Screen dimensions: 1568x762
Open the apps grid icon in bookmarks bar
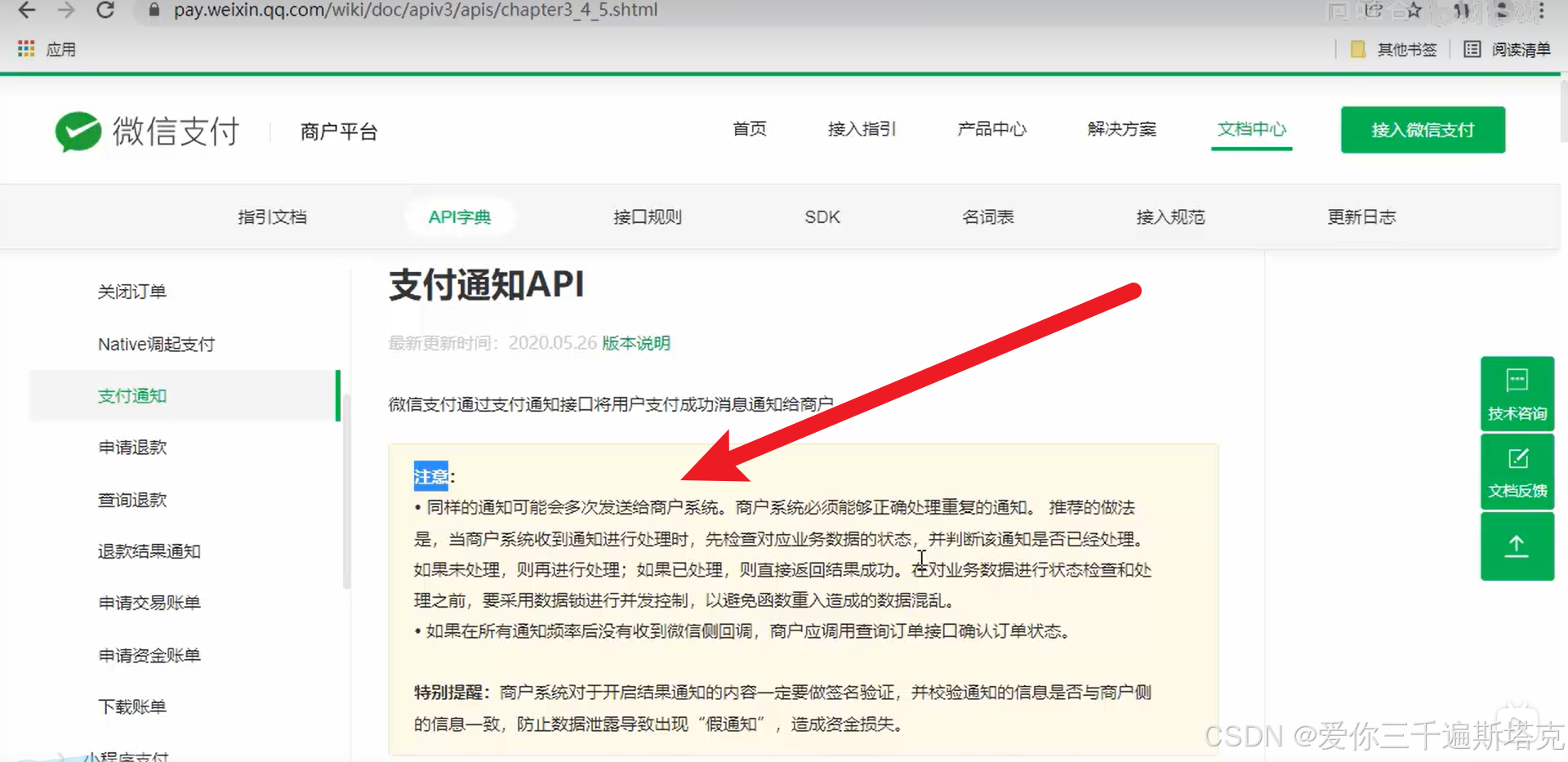tap(26, 49)
